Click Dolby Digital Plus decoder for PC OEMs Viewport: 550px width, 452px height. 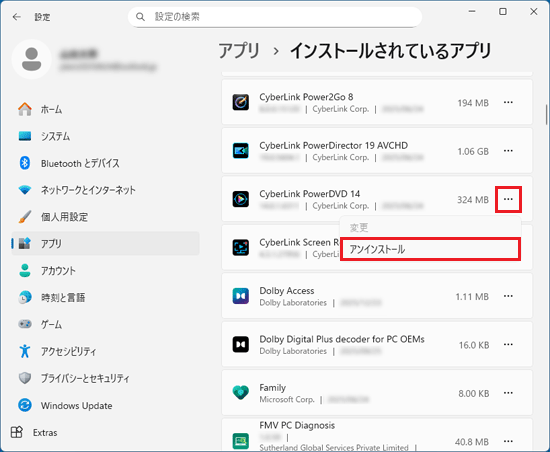coord(342,339)
